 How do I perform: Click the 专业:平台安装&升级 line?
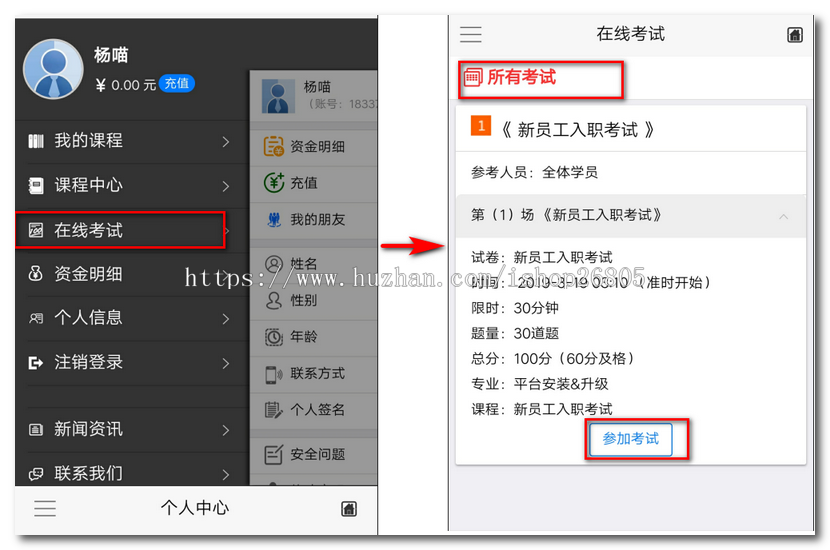click(540, 384)
